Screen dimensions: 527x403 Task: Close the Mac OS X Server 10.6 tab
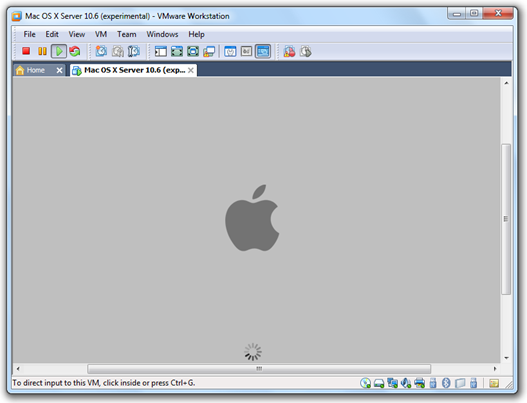click(191, 70)
